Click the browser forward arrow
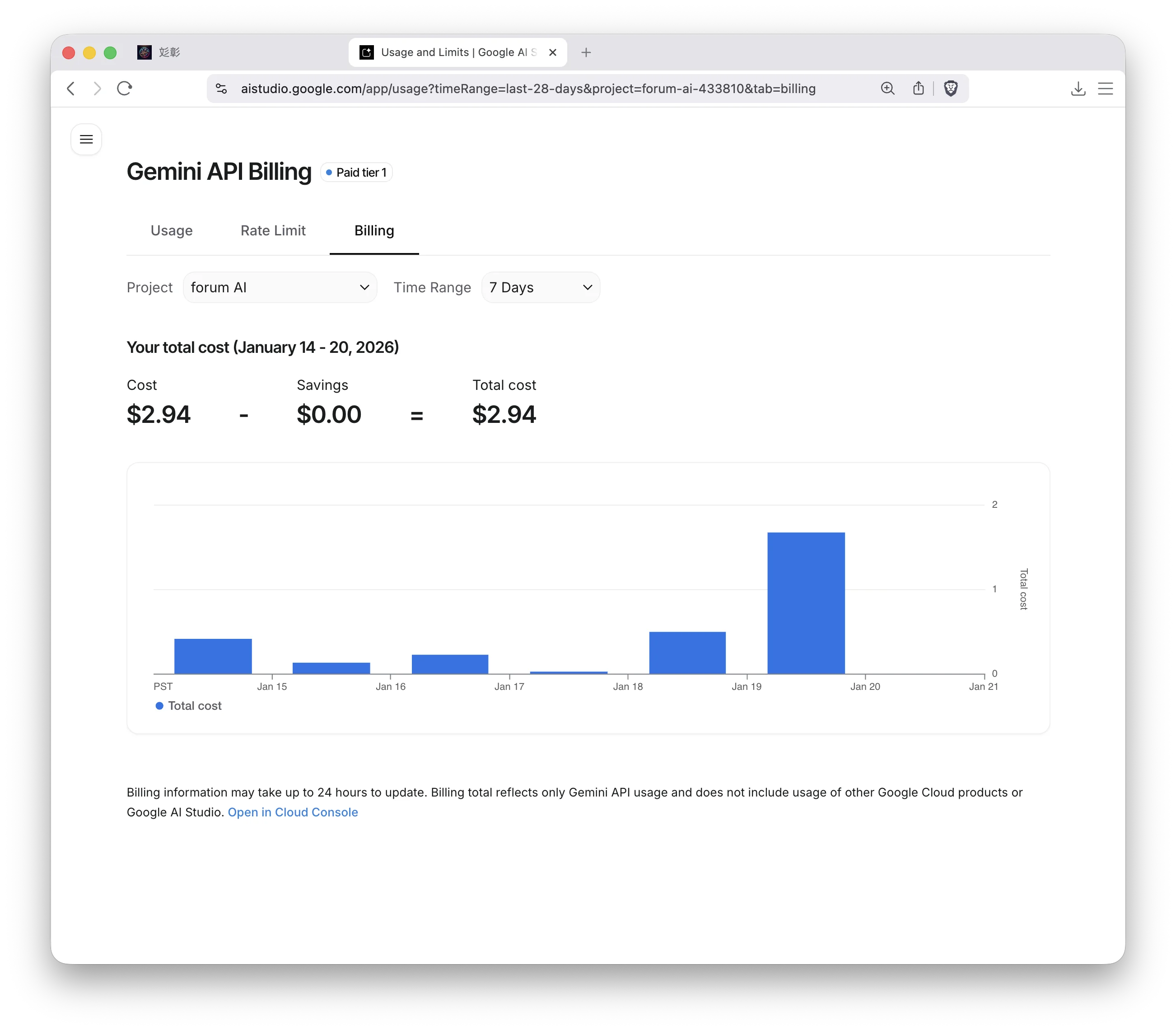1176x1031 pixels. point(97,89)
